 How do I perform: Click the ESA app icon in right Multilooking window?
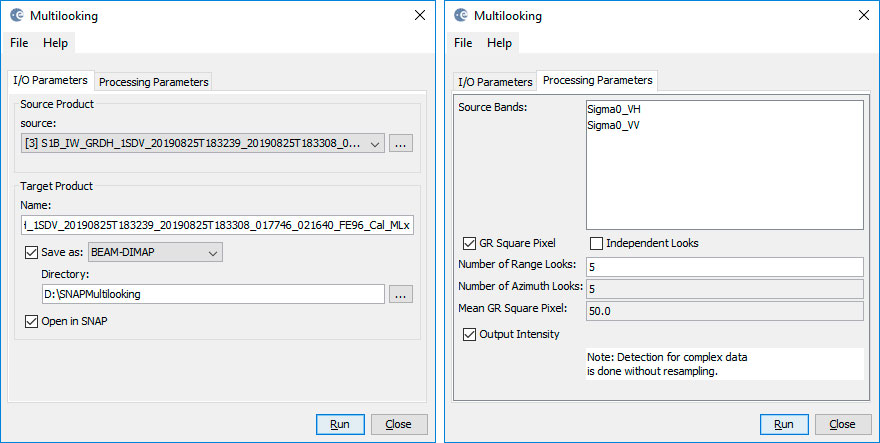point(461,16)
